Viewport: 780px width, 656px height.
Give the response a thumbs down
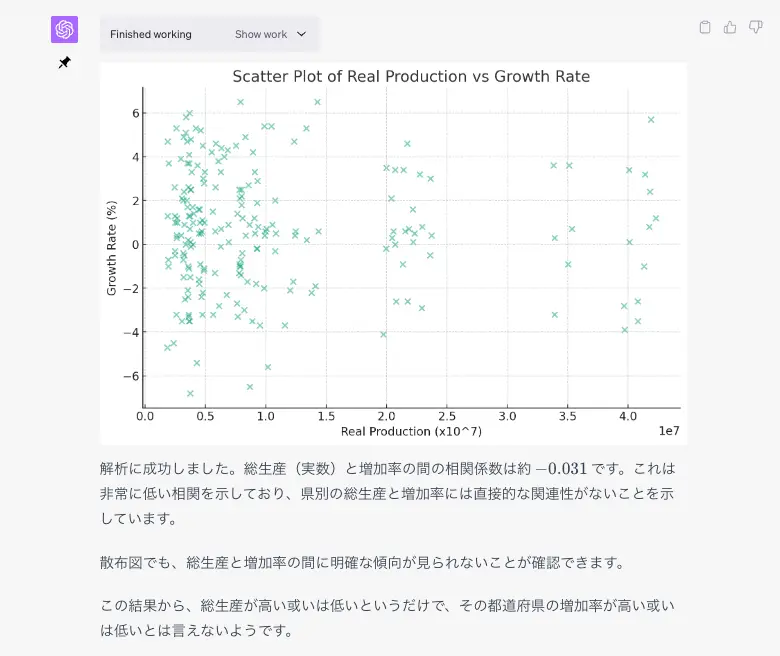tap(755, 28)
